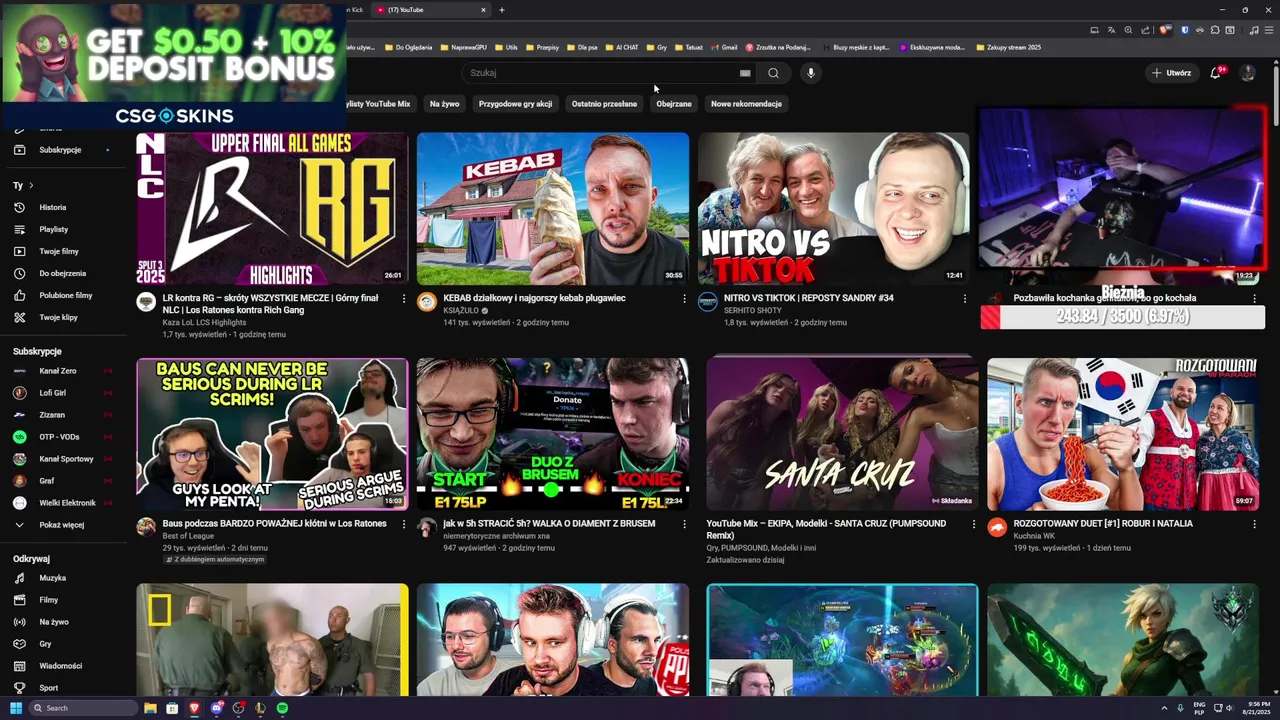This screenshot has height=720, width=1280.
Task: Open options menu for YouTube Mix Santa Cruz
Action: pyautogui.click(x=974, y=524)
